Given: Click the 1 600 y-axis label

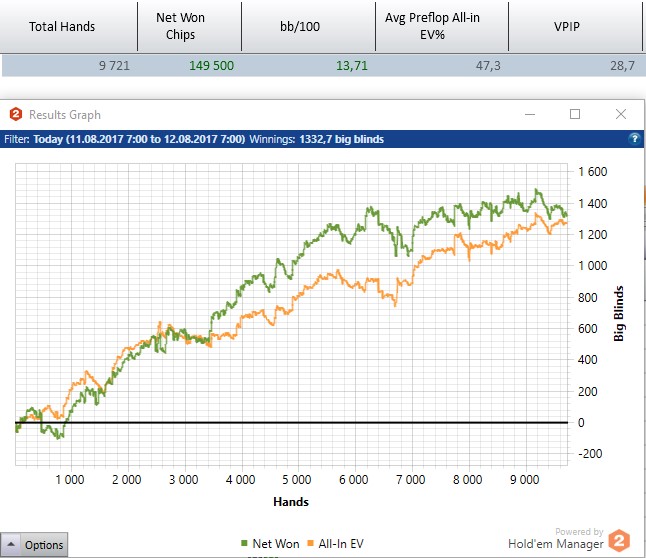Looking at the screenshot, I should (x=592, y=171).
